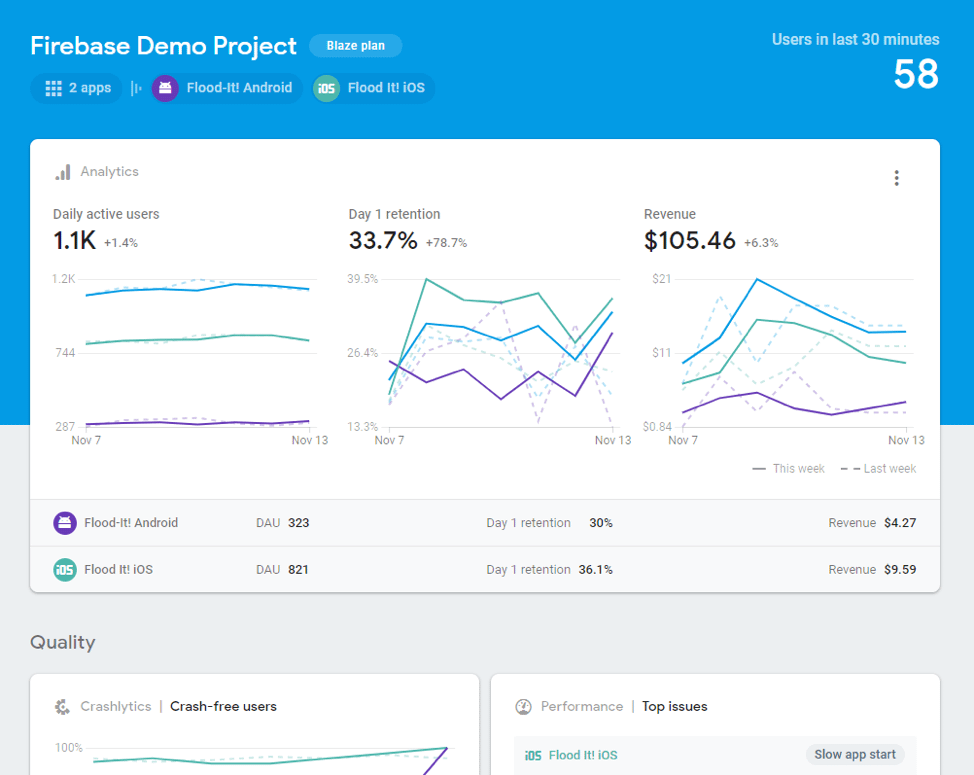Click the 58 users in last 30 minutes count
Image resolution: width=974 pixels, height=775 pixels.
pos(916,74)
